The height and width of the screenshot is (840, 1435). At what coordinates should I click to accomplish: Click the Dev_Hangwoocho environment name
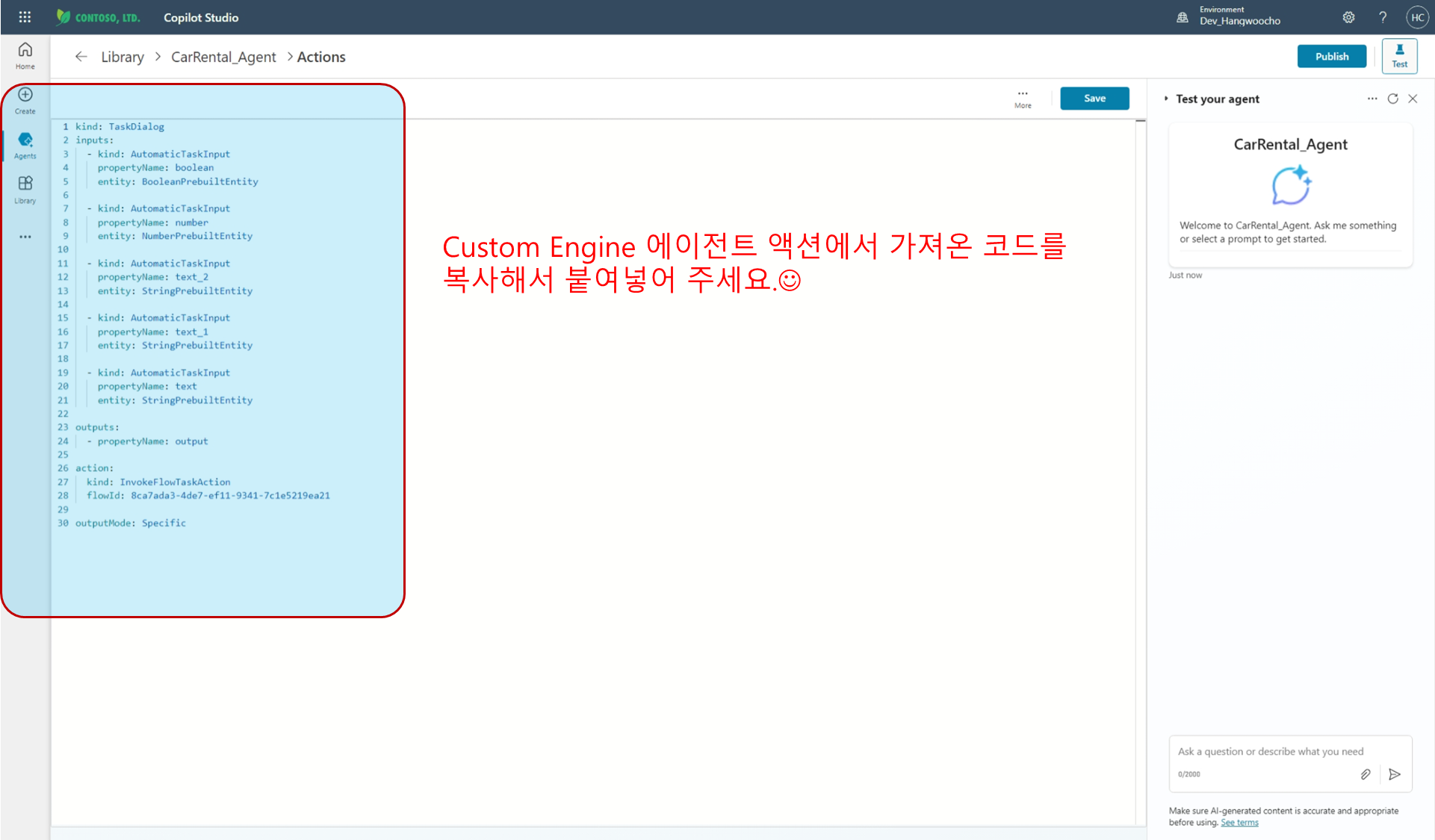tap(1239, 22)
